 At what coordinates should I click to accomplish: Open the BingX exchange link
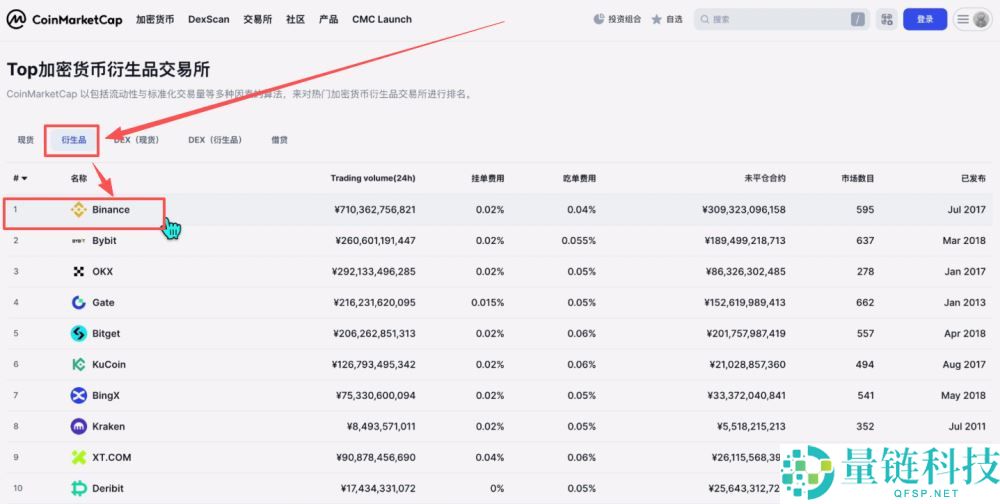click(x=105, y=396)
